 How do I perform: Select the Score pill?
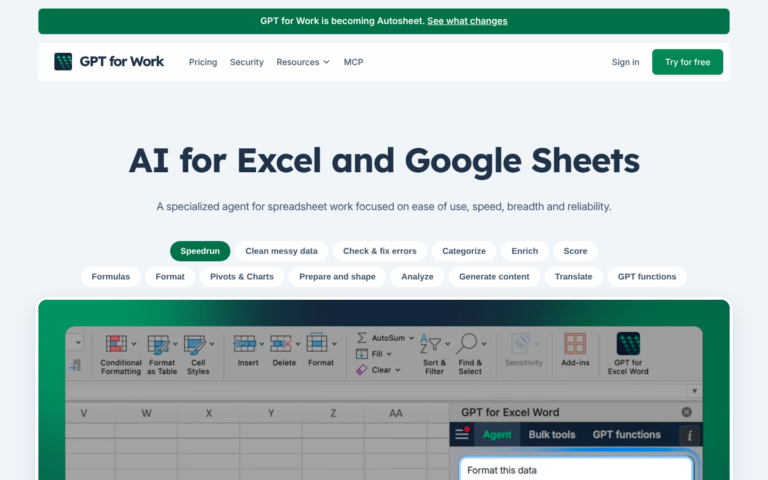point(575,251)
